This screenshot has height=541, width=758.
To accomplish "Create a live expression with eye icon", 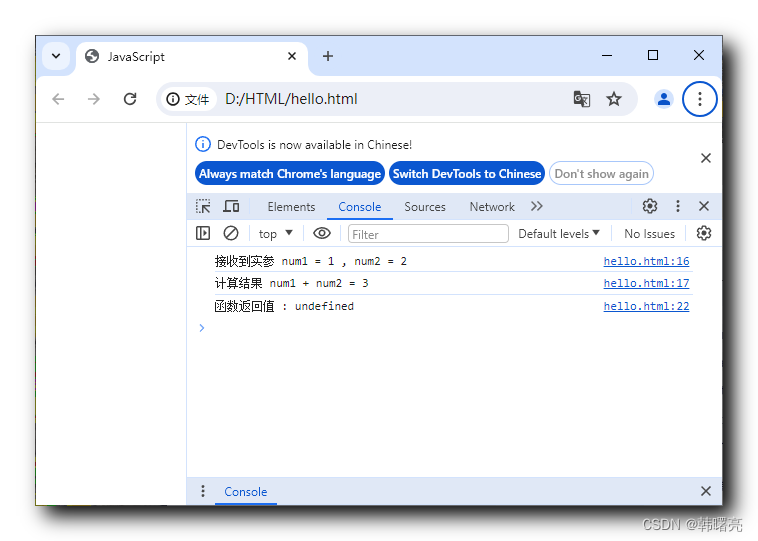I will (x=321, y=234).
